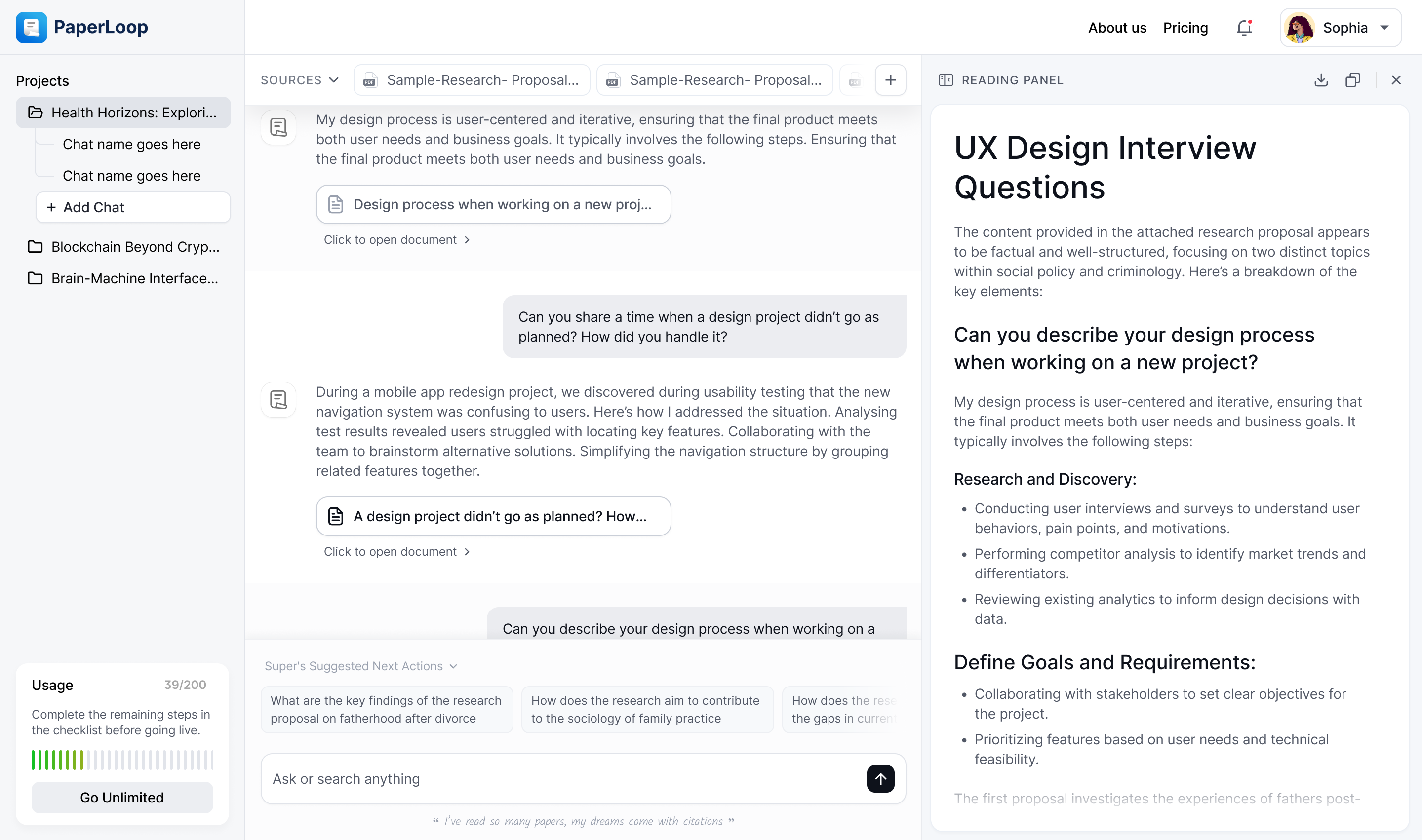Screen dimensions: 1422x840
Task: Click the Go Unlimited button
Action: coord(122,797)
